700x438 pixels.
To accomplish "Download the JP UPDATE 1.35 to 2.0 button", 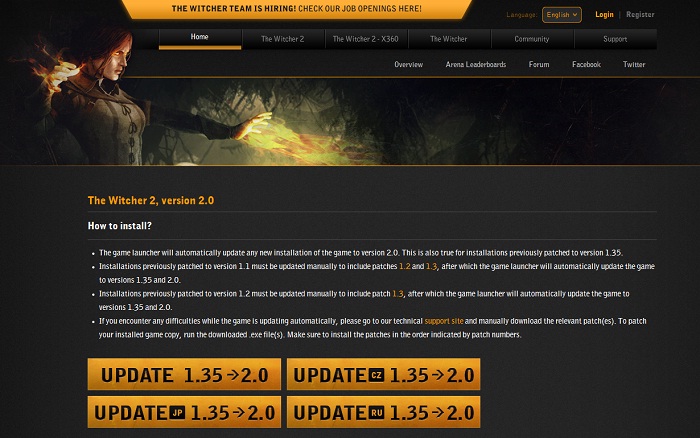I will pyautogui.click(x=184, y=412).
